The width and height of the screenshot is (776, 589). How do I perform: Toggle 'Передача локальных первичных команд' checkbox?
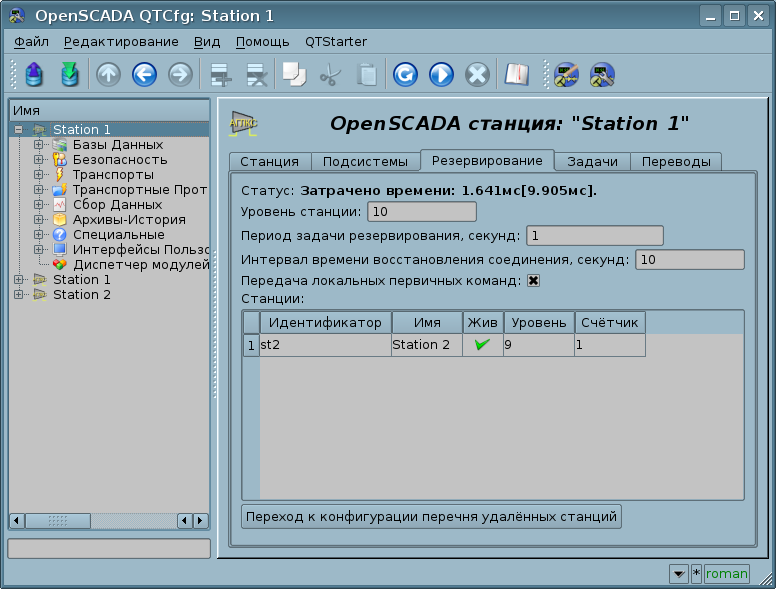[x=534, y=281]
